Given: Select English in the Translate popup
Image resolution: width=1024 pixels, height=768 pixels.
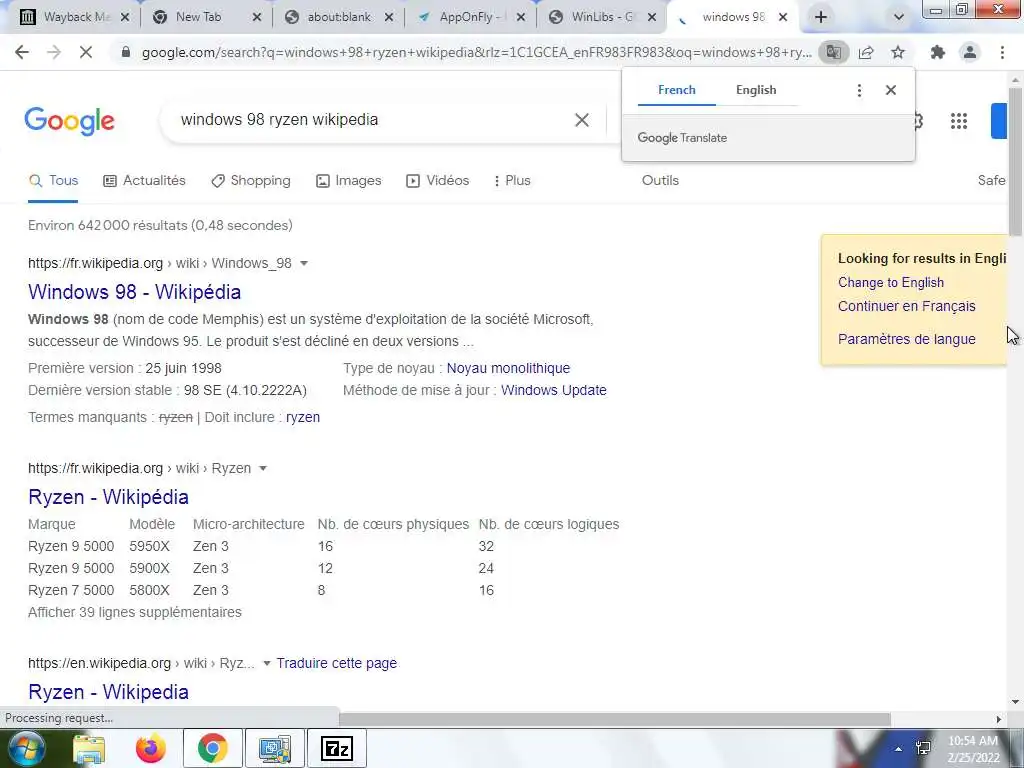Looking at the screenshot, I should coord(756,90).
